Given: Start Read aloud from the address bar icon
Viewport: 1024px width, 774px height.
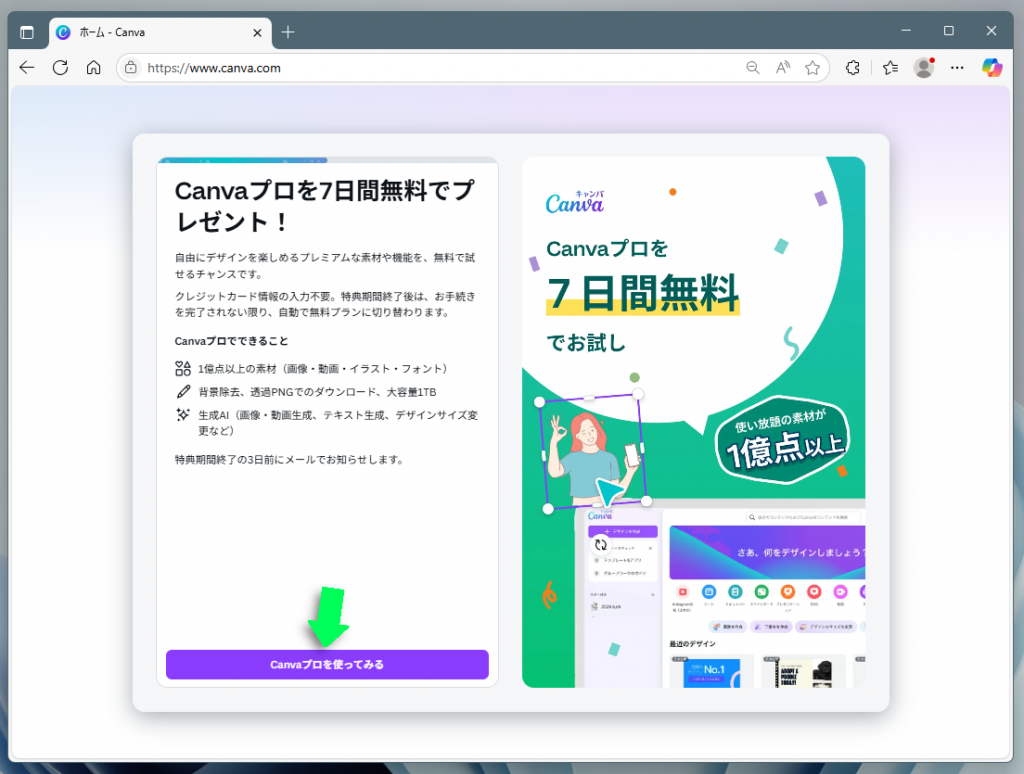Looking at the screenshot, I should pyautogui.click(x=781, y=67).
